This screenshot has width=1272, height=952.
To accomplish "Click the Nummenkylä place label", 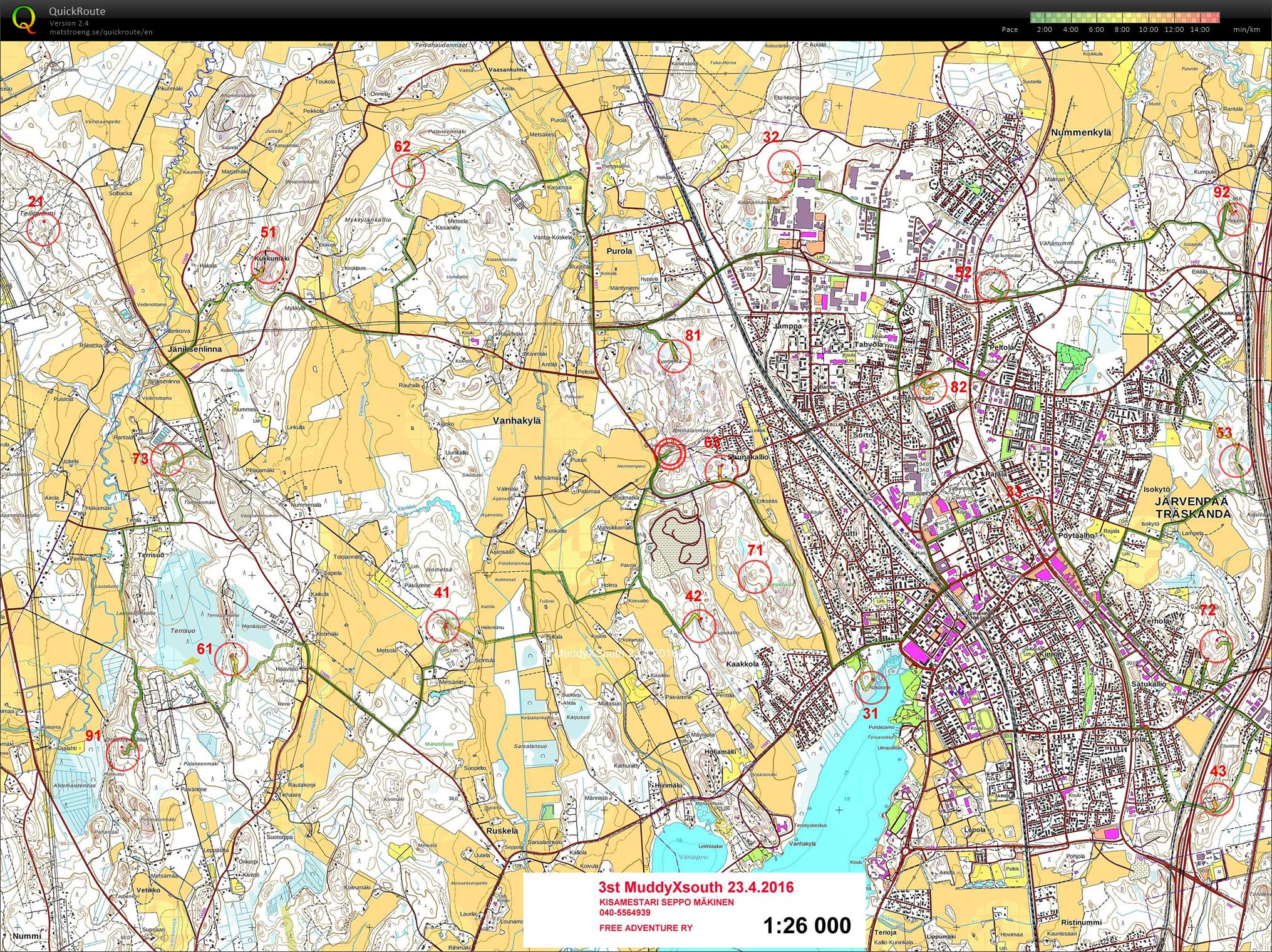I will (1082, 133).
